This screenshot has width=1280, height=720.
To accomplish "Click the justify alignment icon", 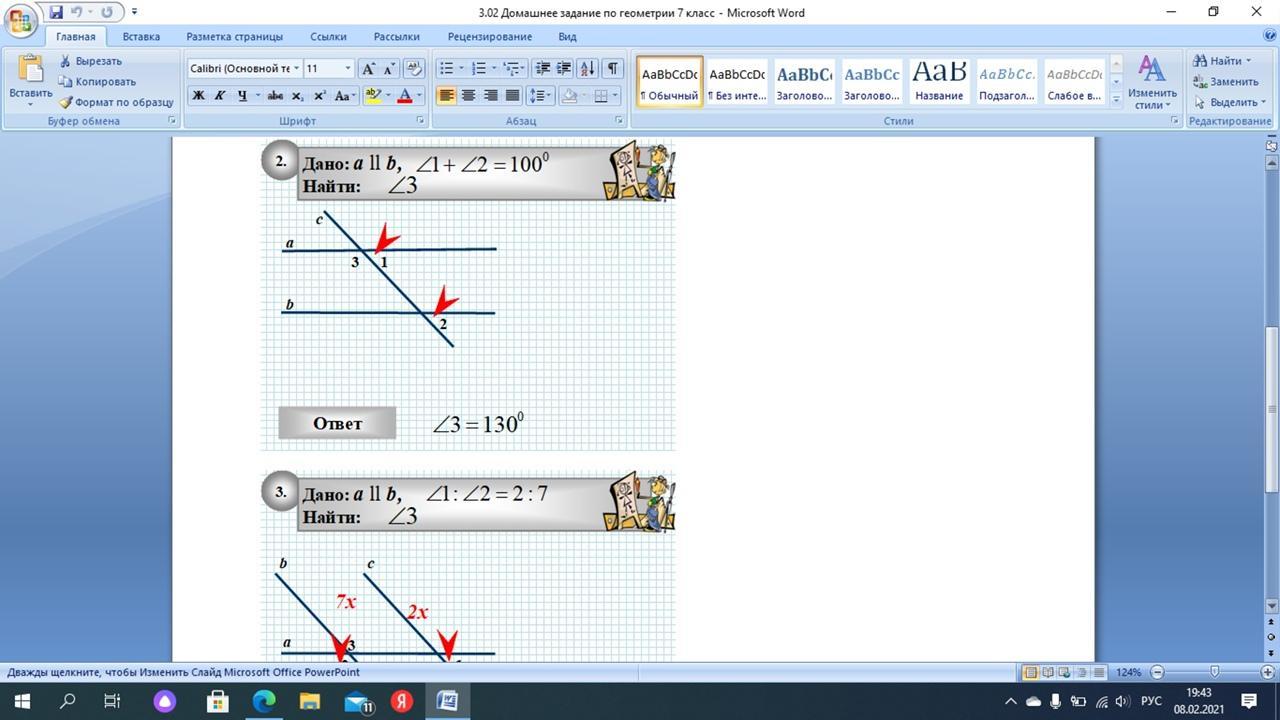I will [512, 96].
